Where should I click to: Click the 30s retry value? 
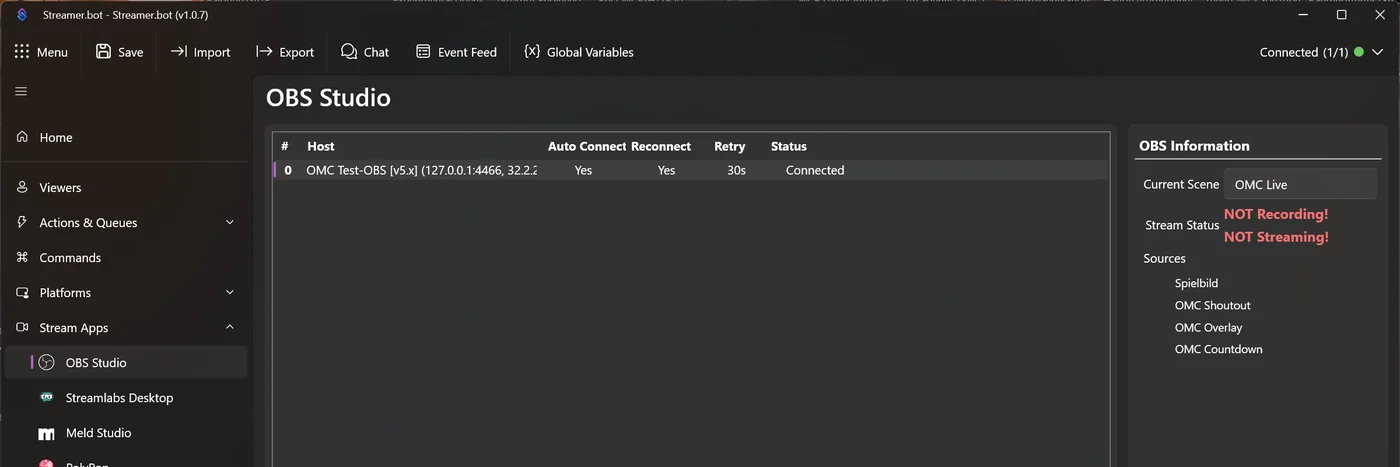(x=737, y=170)
